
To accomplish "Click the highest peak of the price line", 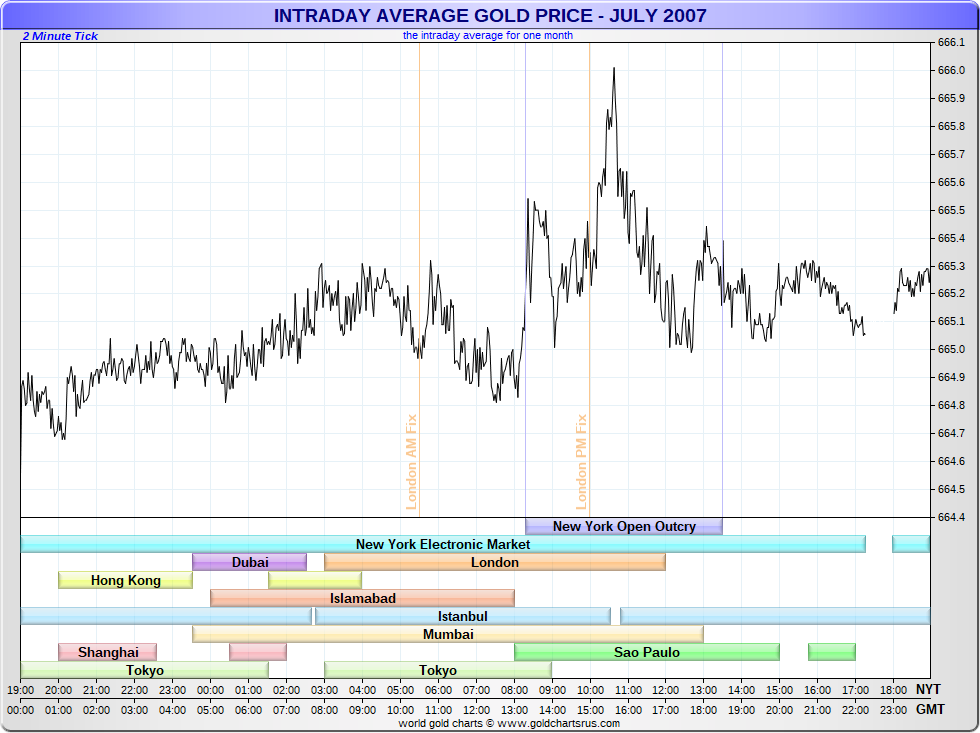I will pos(613,69).
